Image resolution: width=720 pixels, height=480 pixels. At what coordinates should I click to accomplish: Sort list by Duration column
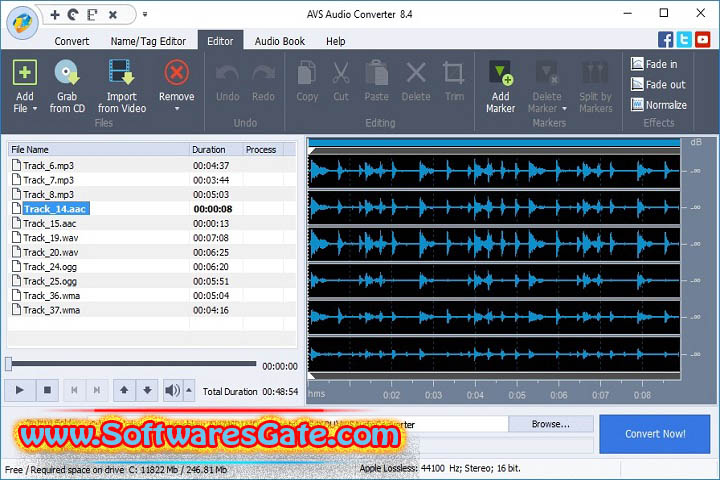tap(216, 150)
